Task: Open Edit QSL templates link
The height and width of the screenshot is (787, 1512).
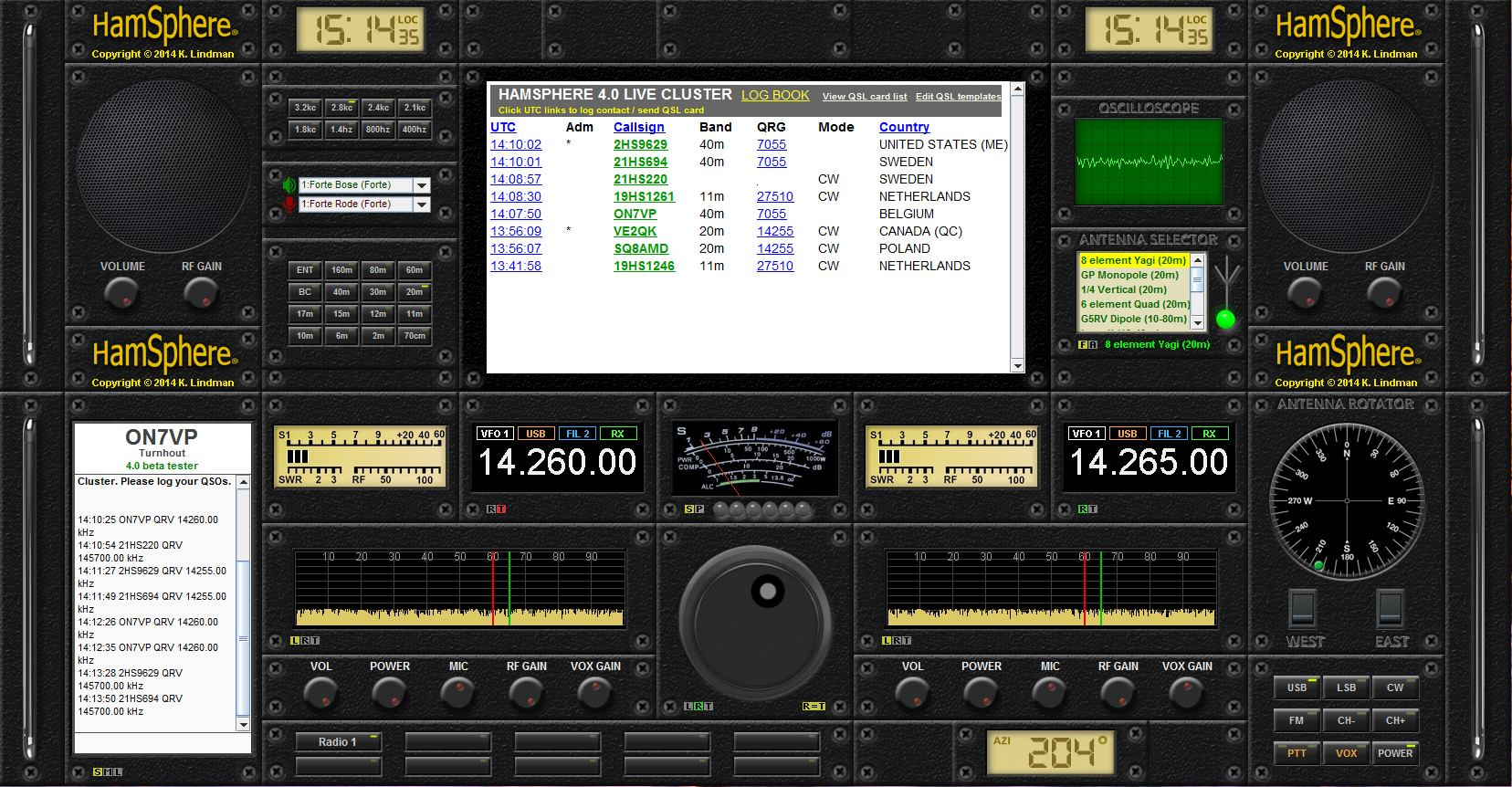Action: point(959,96)
